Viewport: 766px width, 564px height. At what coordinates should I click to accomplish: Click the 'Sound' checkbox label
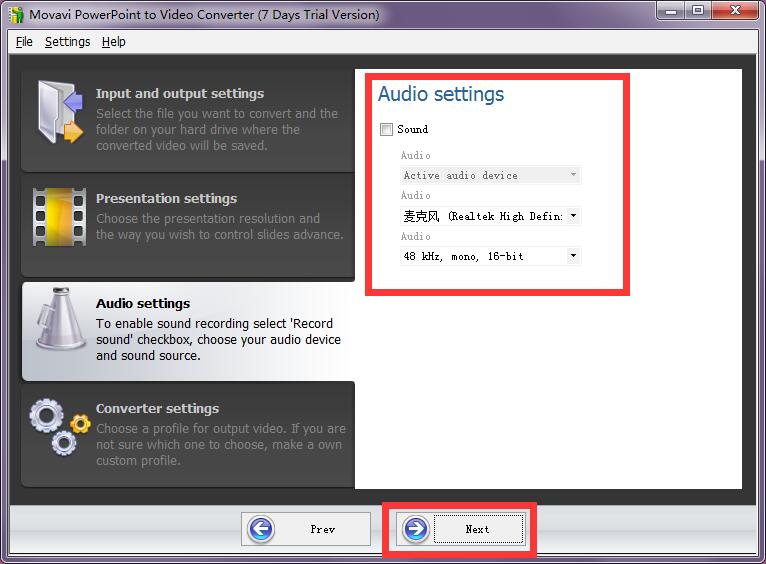(x=412, y=129)
